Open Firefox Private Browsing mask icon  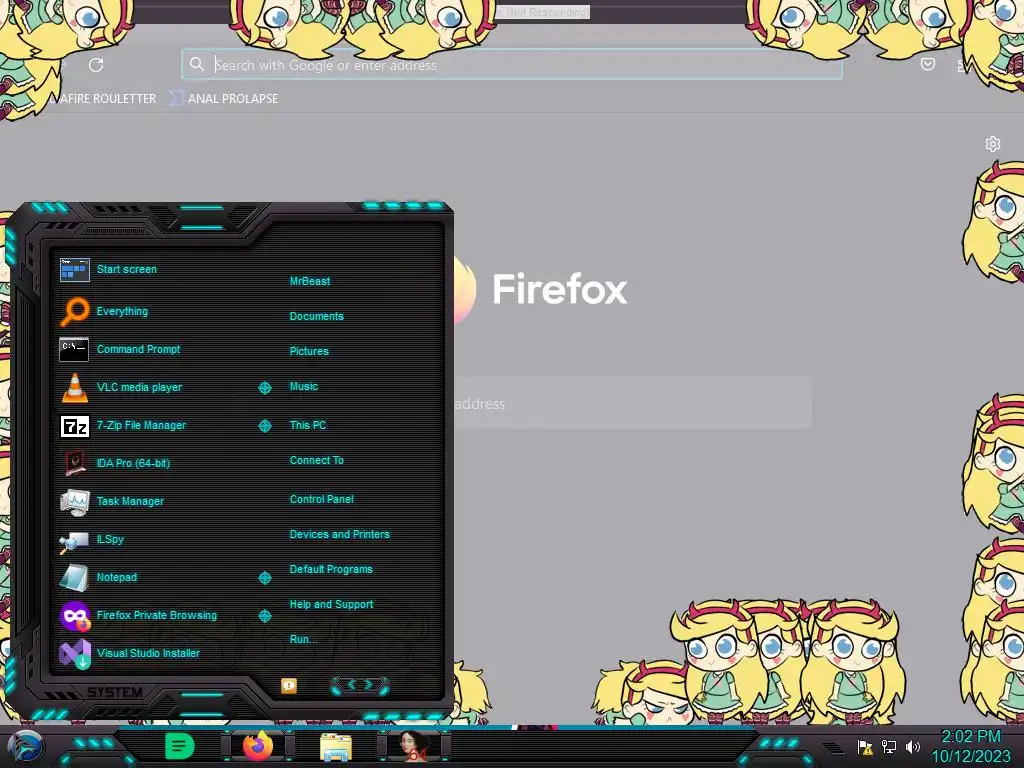pos(74,616)
